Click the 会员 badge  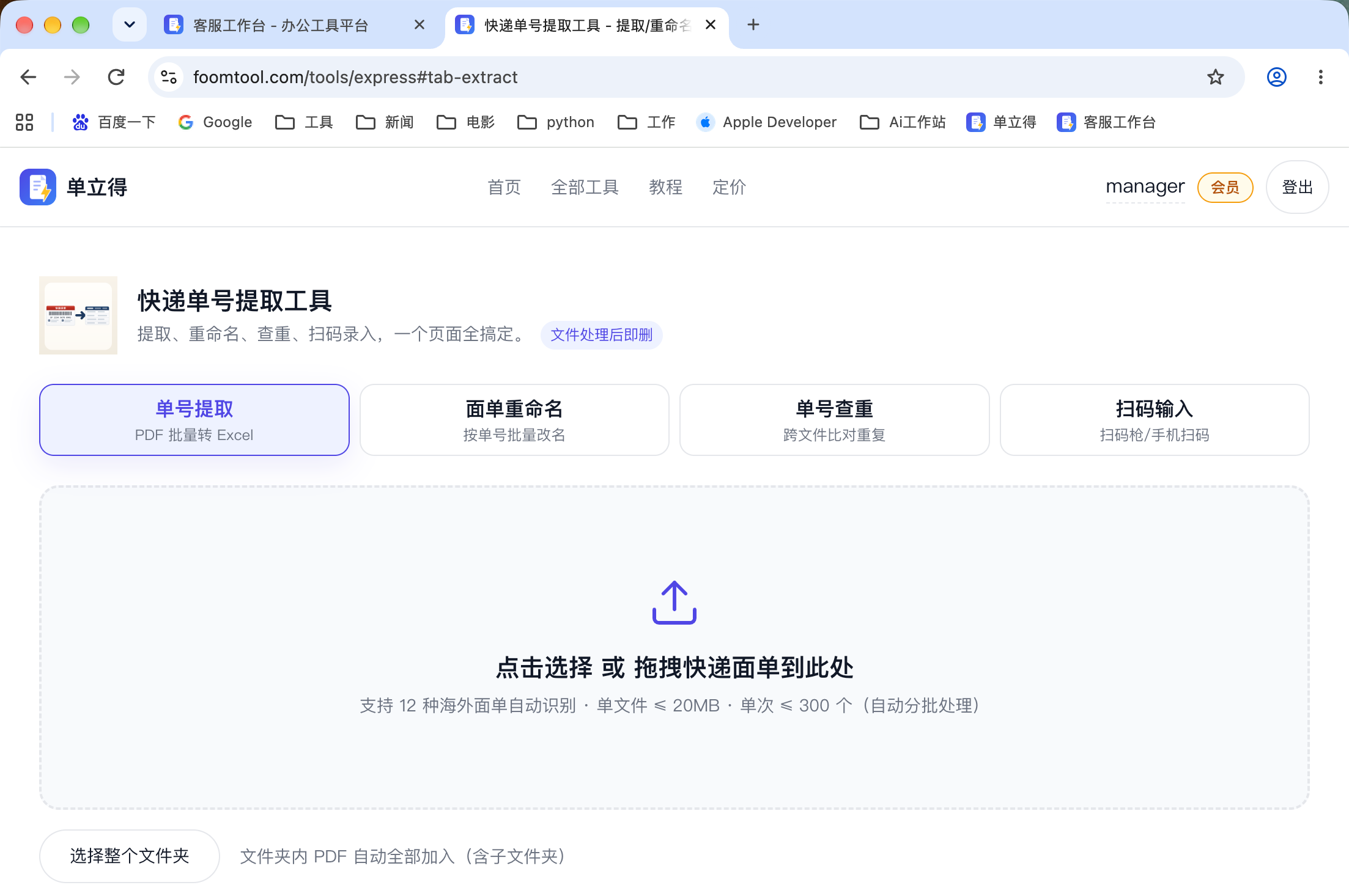tap(1225, 187)
